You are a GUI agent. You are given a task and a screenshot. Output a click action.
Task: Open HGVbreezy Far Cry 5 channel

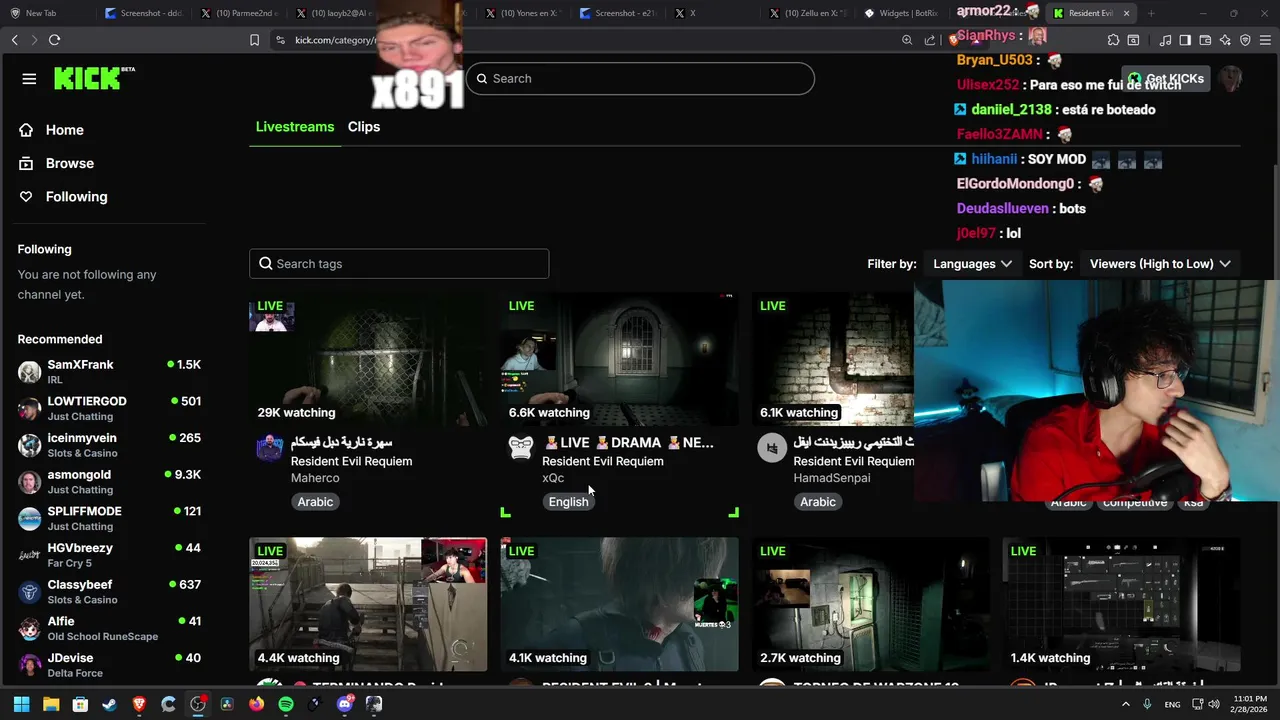[x=109, y=555]
